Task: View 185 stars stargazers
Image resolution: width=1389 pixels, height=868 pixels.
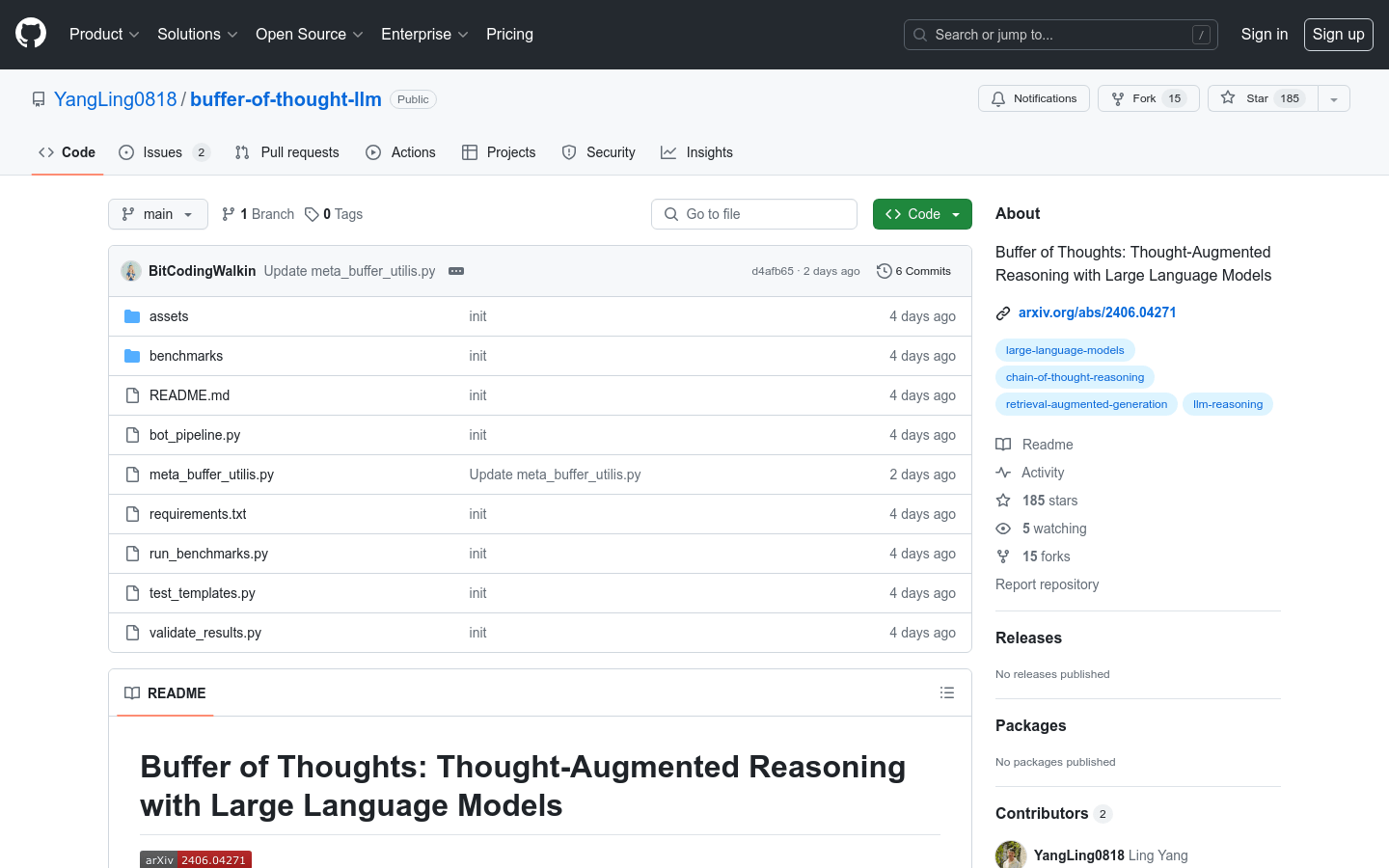Action: [x=1037, y=501]
